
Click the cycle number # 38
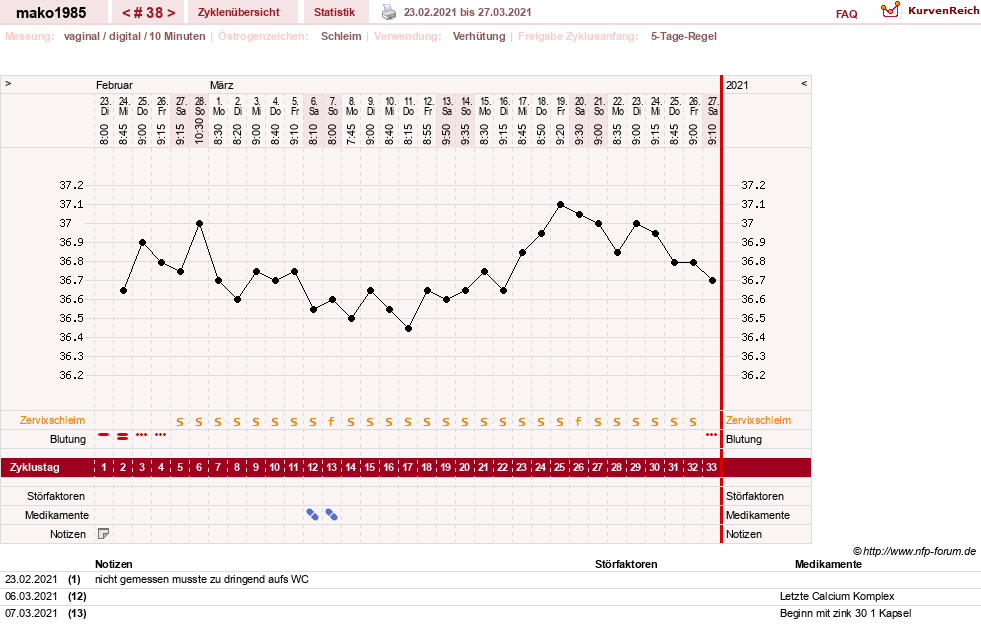(149, 13)
